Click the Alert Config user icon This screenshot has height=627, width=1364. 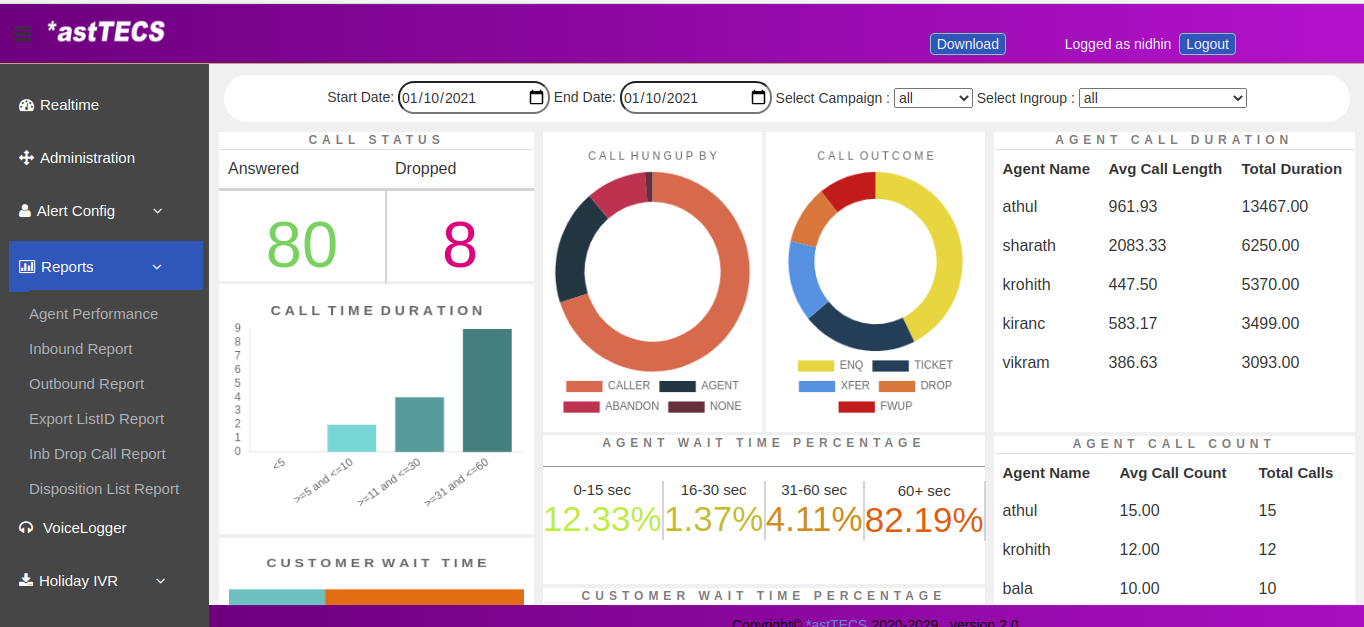click(25, 211)
